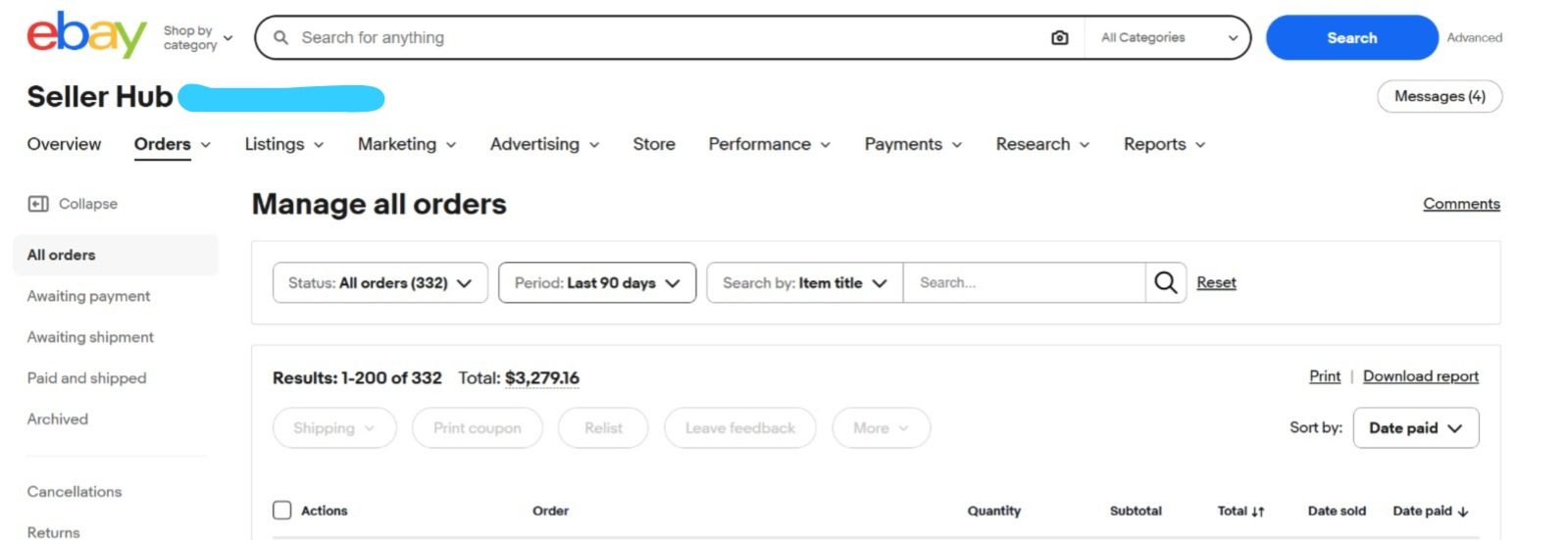1568x540 pixels.
Task: Open the Overview tab
Action: click(64, 145)
